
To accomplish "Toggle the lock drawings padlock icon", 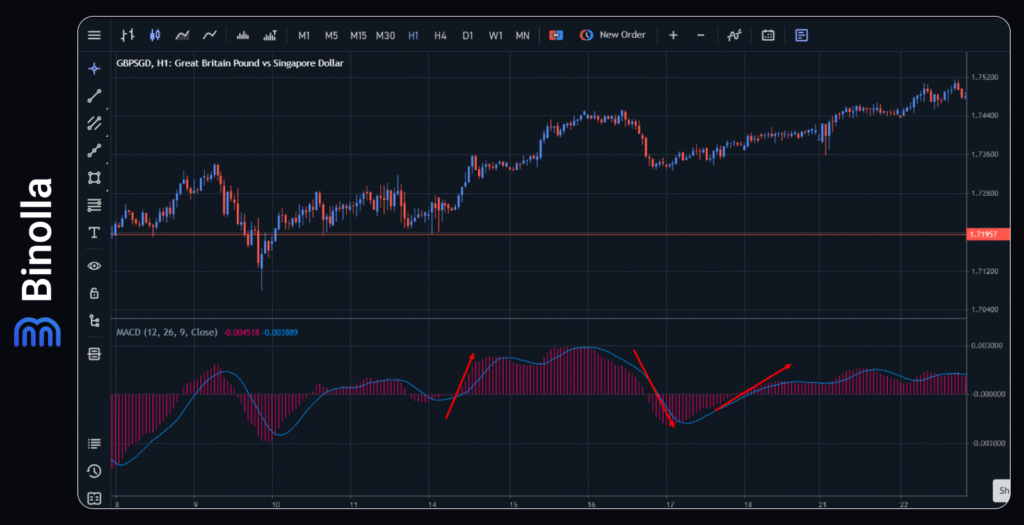I will (94, 293).
